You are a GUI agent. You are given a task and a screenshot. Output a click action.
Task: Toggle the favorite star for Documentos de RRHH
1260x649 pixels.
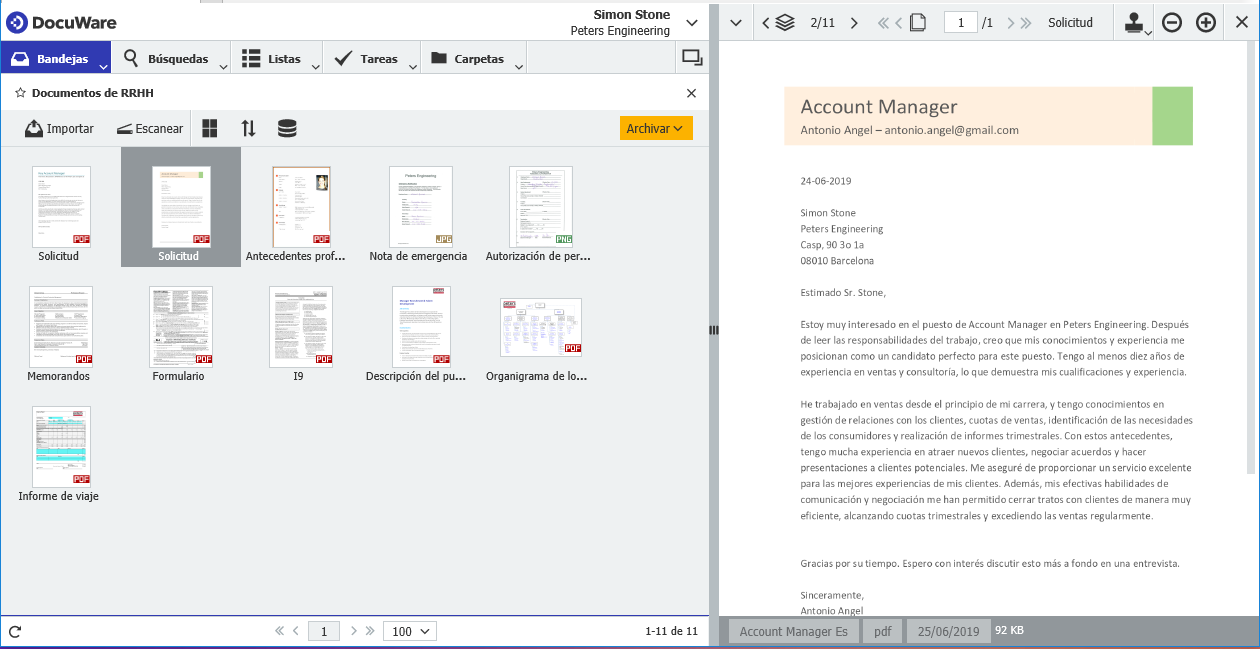(18, 92)
